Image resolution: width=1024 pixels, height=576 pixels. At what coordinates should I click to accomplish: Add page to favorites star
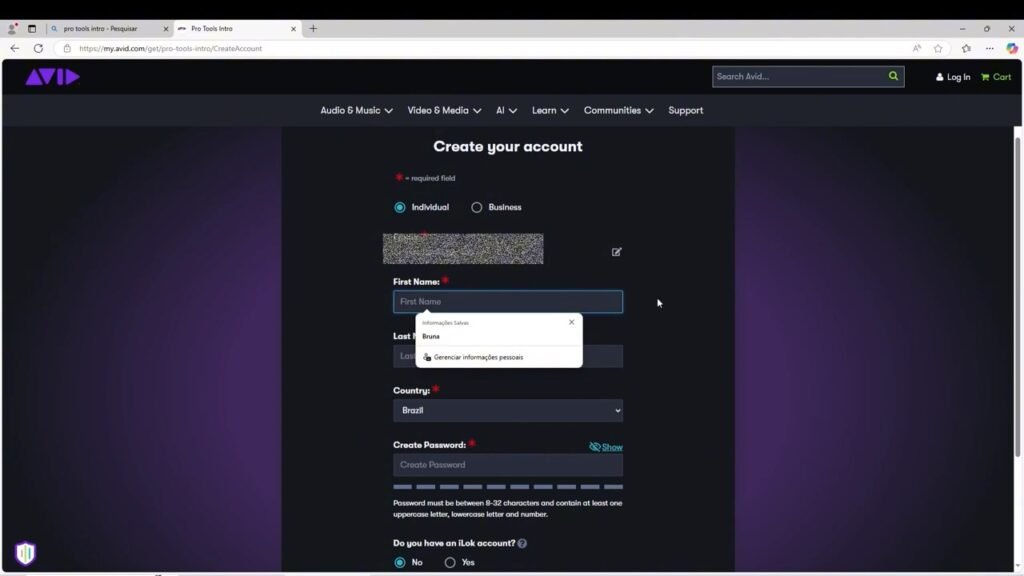tap(938, 48)
